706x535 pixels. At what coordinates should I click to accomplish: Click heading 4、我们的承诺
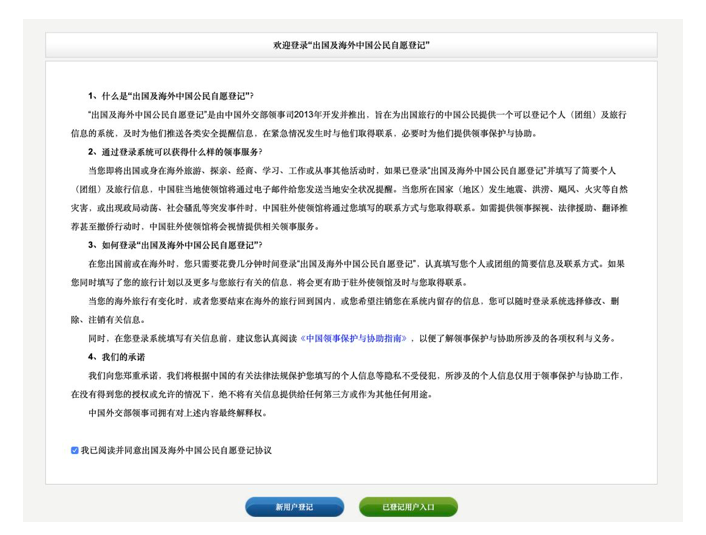118,357
